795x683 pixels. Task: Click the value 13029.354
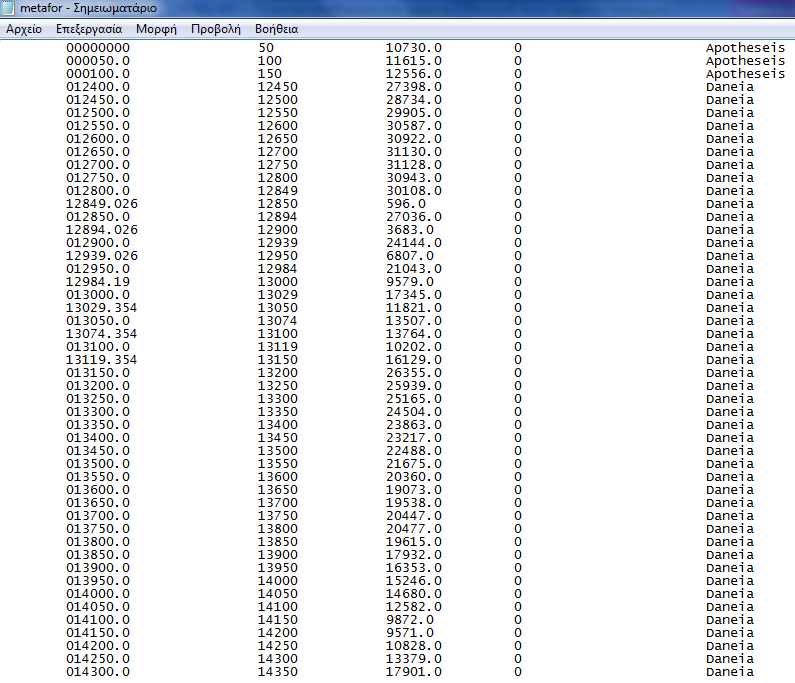click(101, 308)
